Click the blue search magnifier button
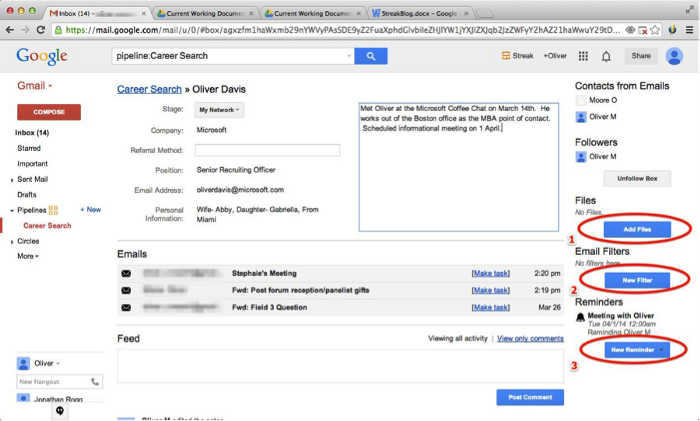Image resolution: width=700 pixels, height=421 pixels. click(x=371, y=56)
